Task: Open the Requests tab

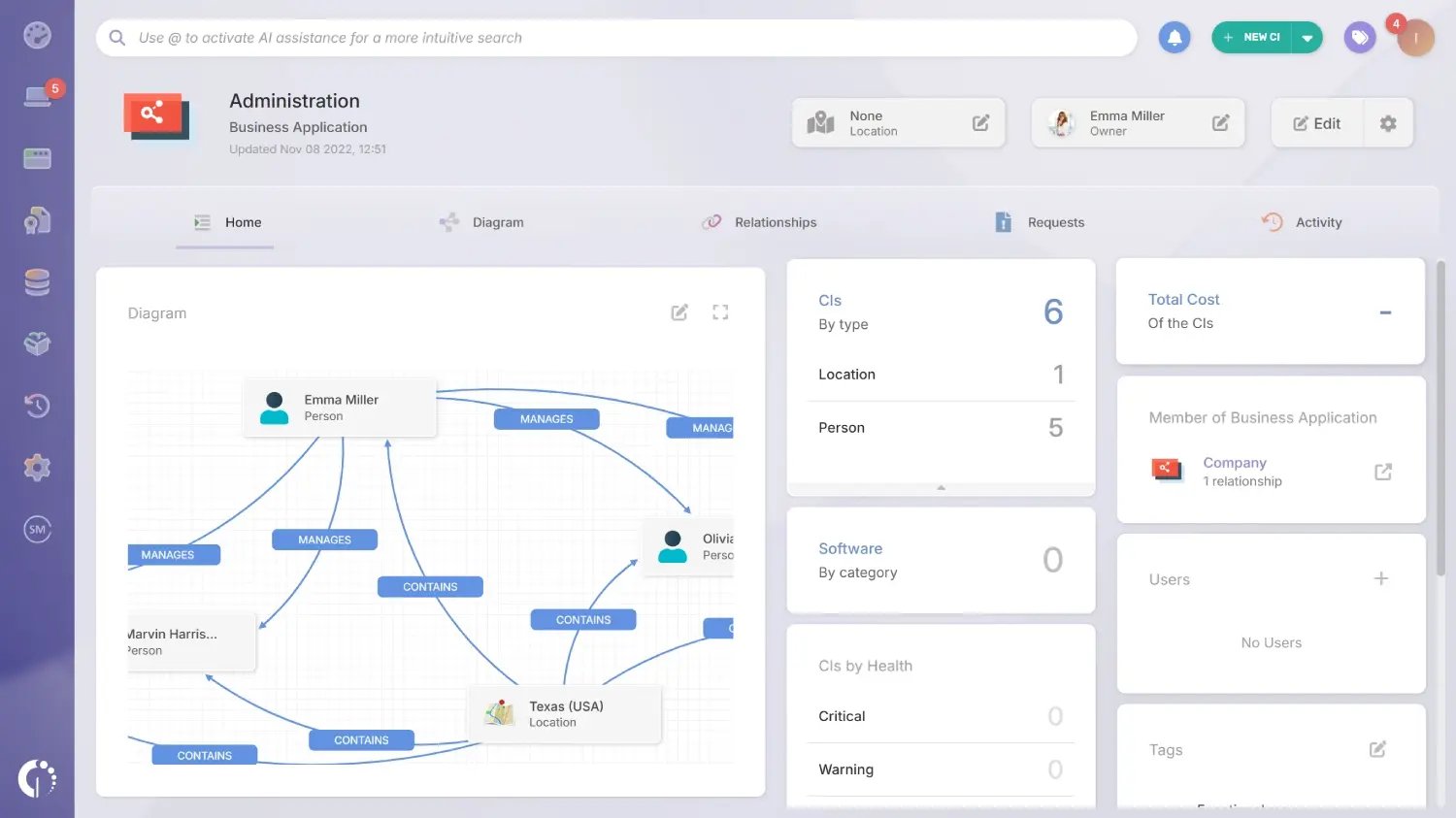Action: coord(1055,221)
